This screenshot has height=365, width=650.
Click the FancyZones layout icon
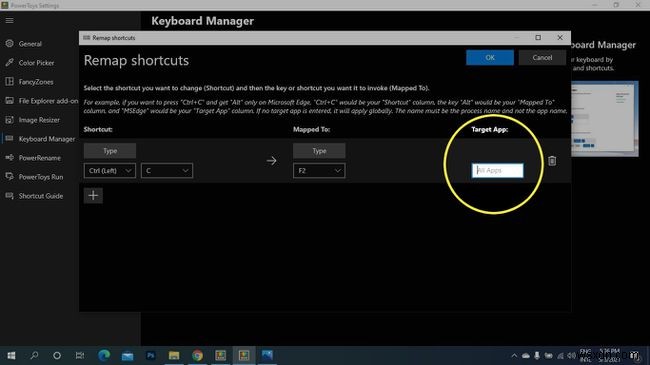(10, 82)
